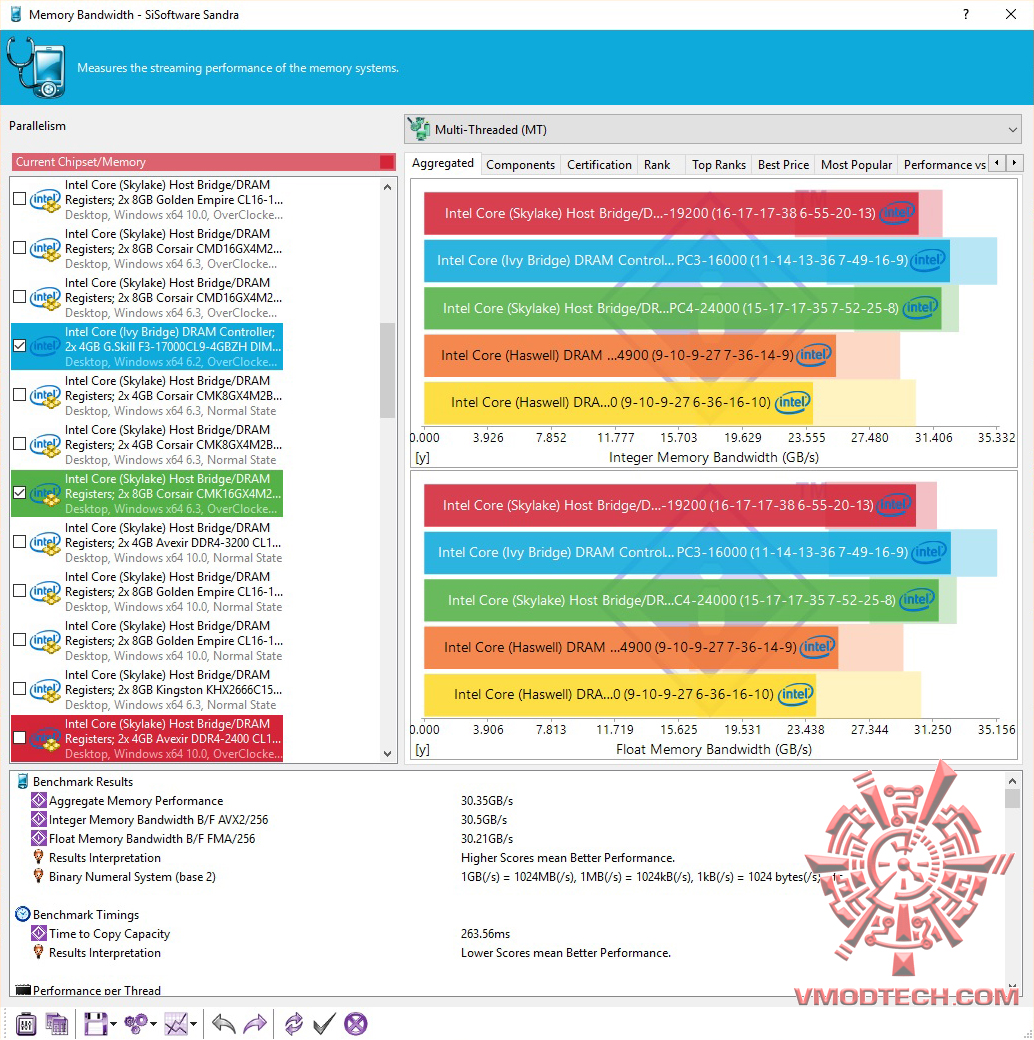
Task: Select the Best Price tab
Action: (783, 164)
